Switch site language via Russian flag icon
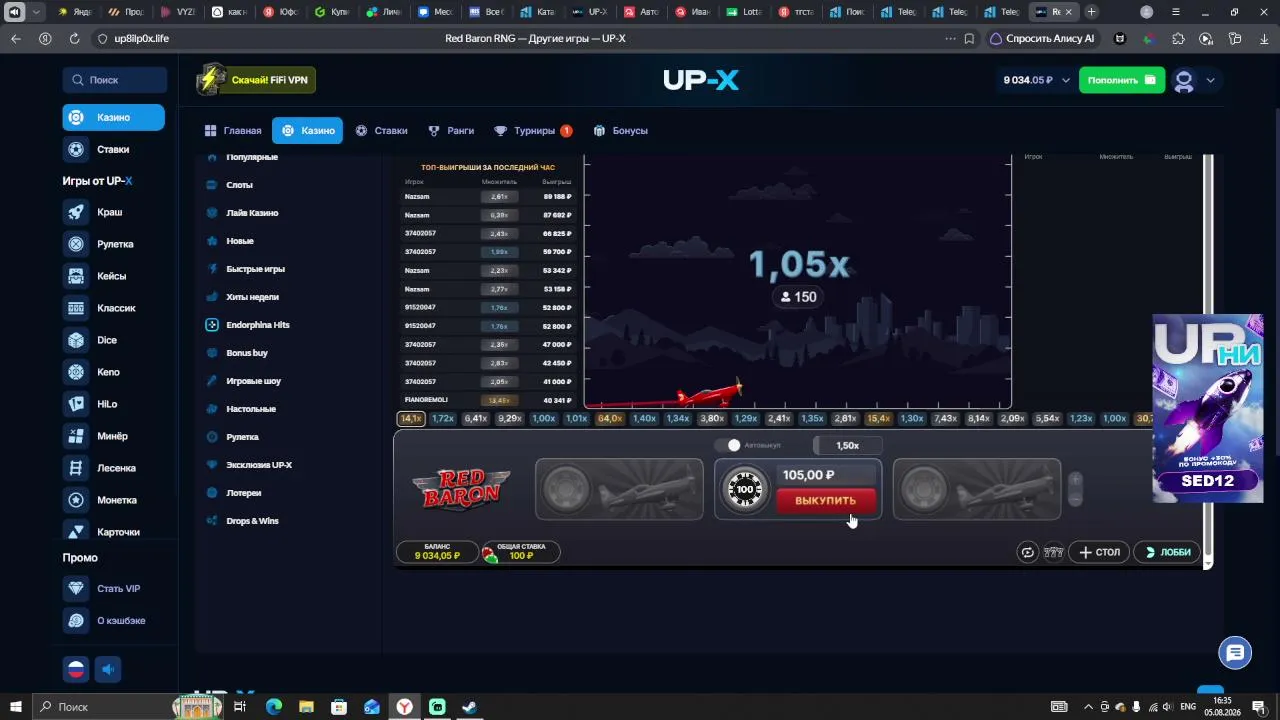 [x=76, y=669]
